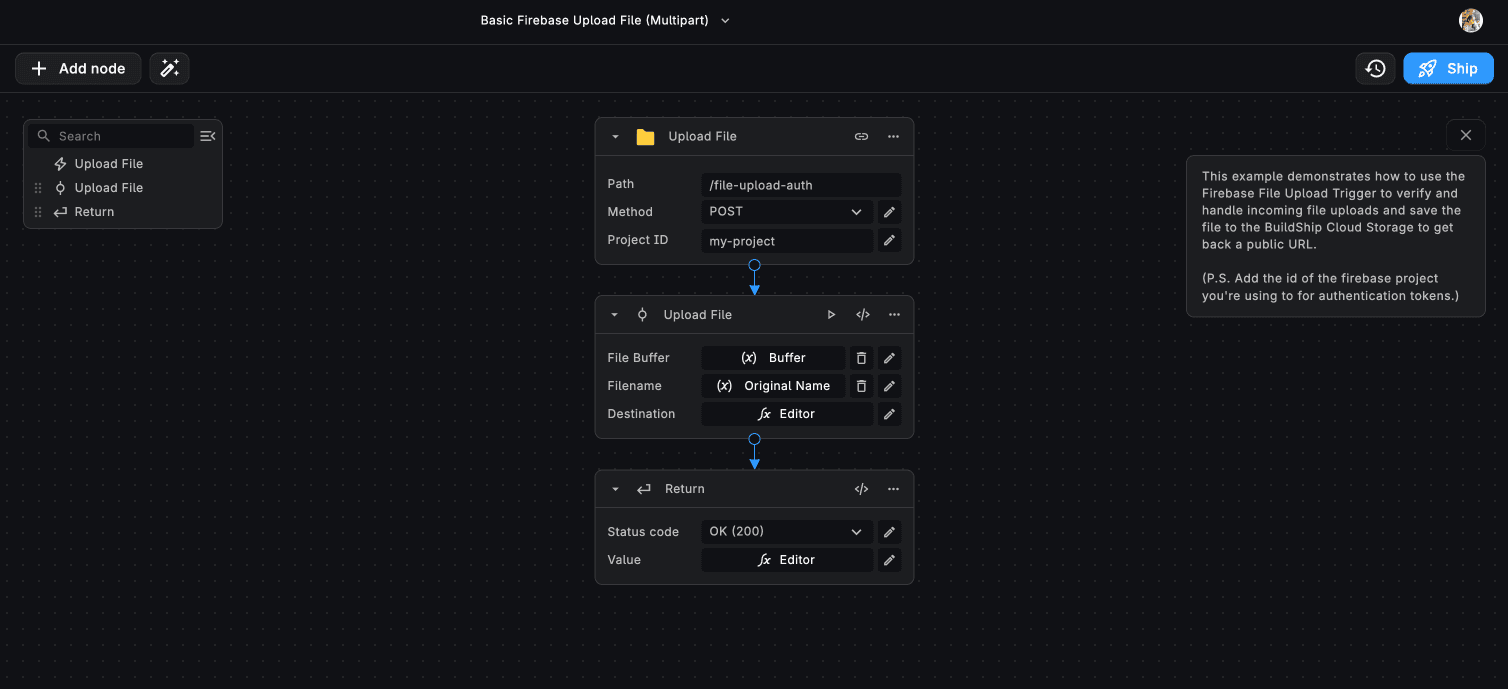Edit the Destination using the pencil icon

pyautogui.click(x=889, y=413)
